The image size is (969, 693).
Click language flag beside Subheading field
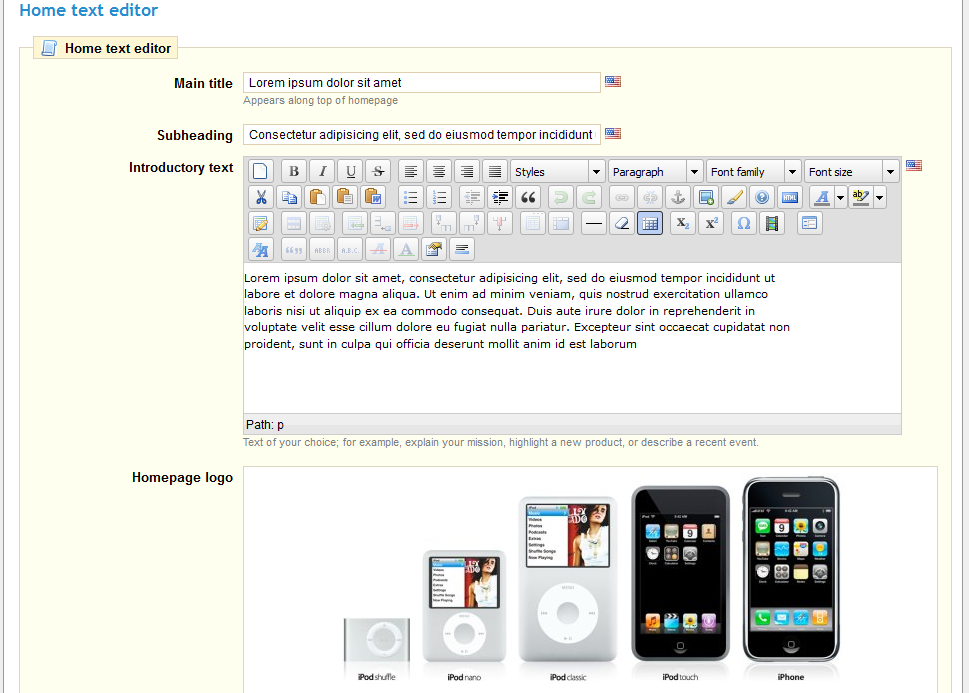(x=613, y=134)
